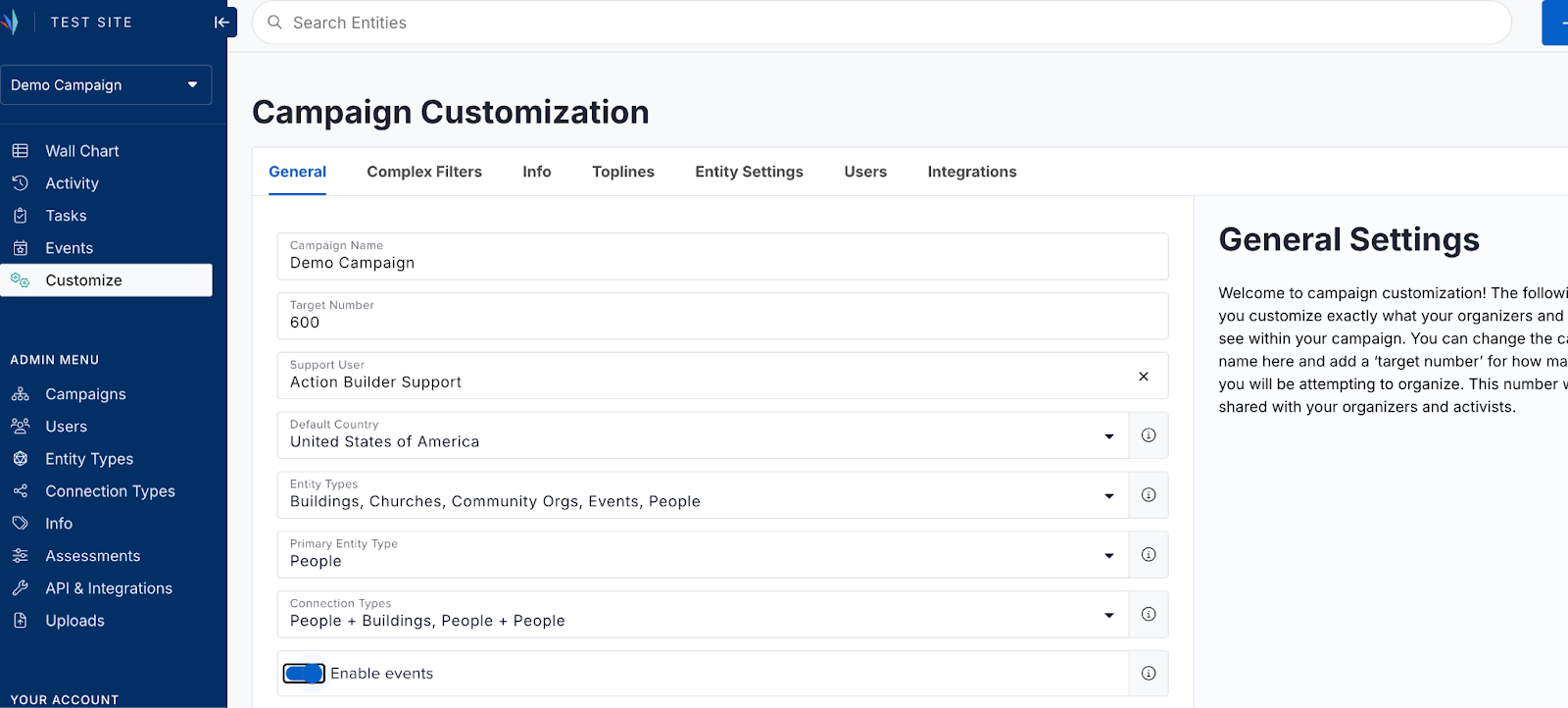Image resolution: width=1568 pixels, height=708 pixels.
Task: Click the Tasks clipboard icon
Action: 20,216
